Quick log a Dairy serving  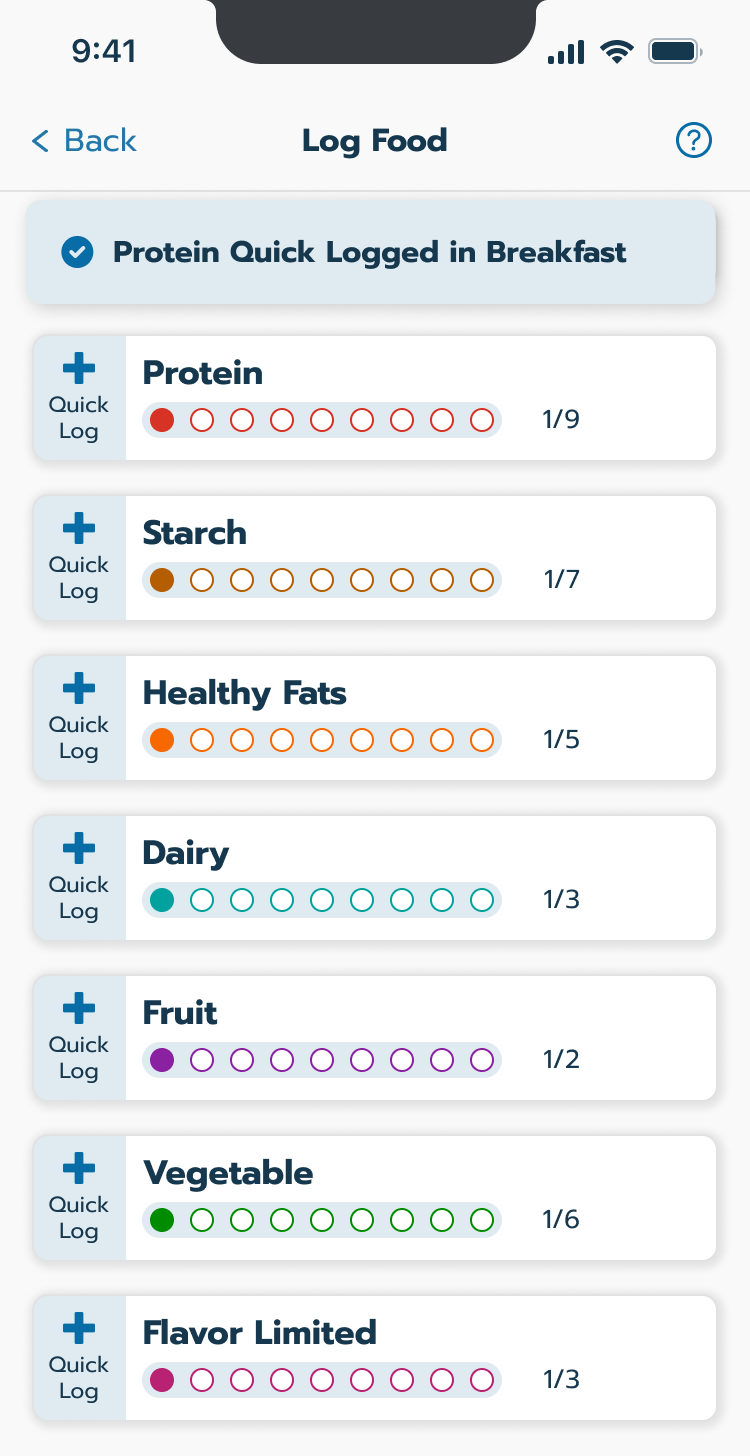point(79,878)
